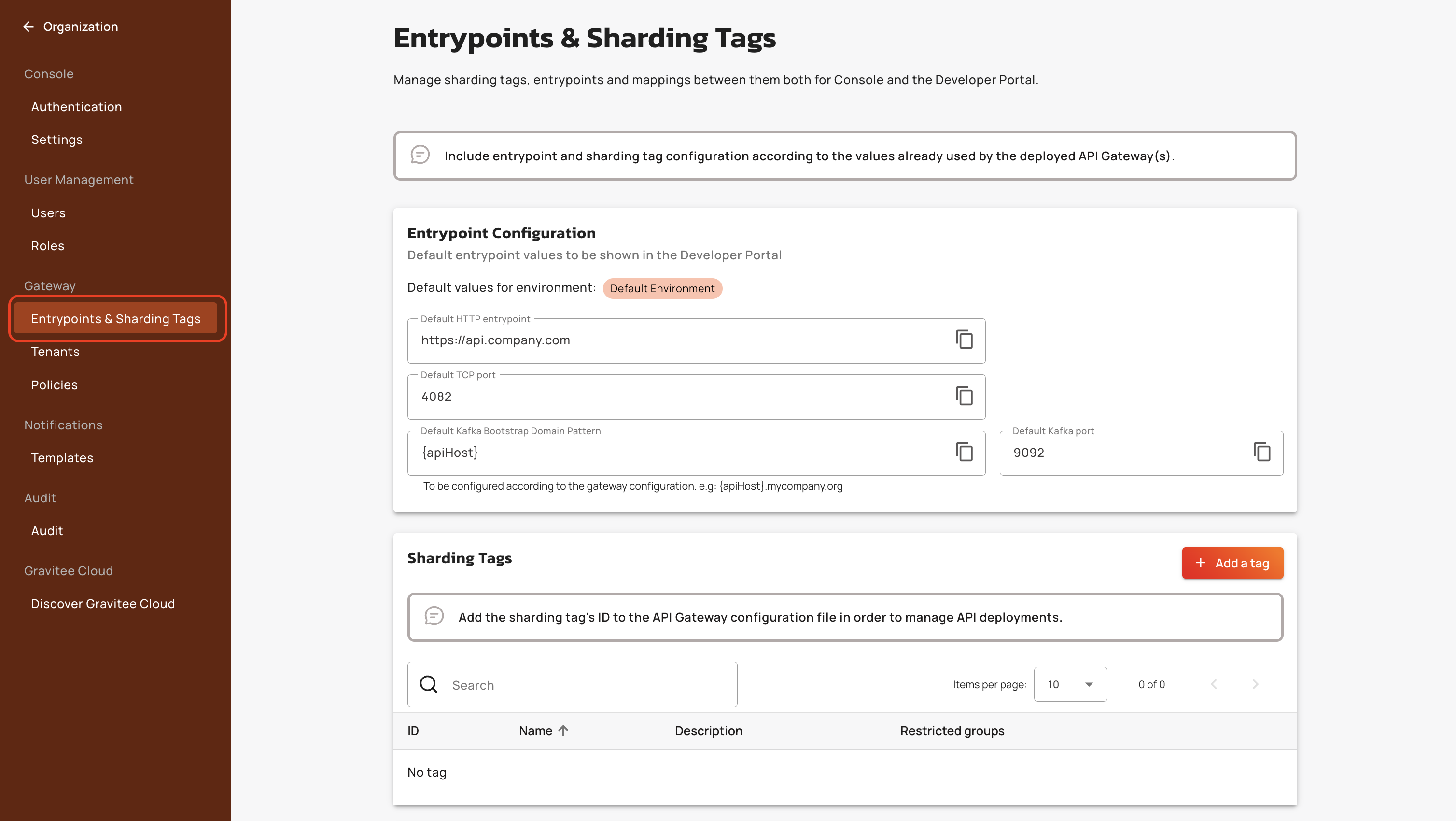
Task: Go to next page of tags
Action: [x=1255, y=685]
